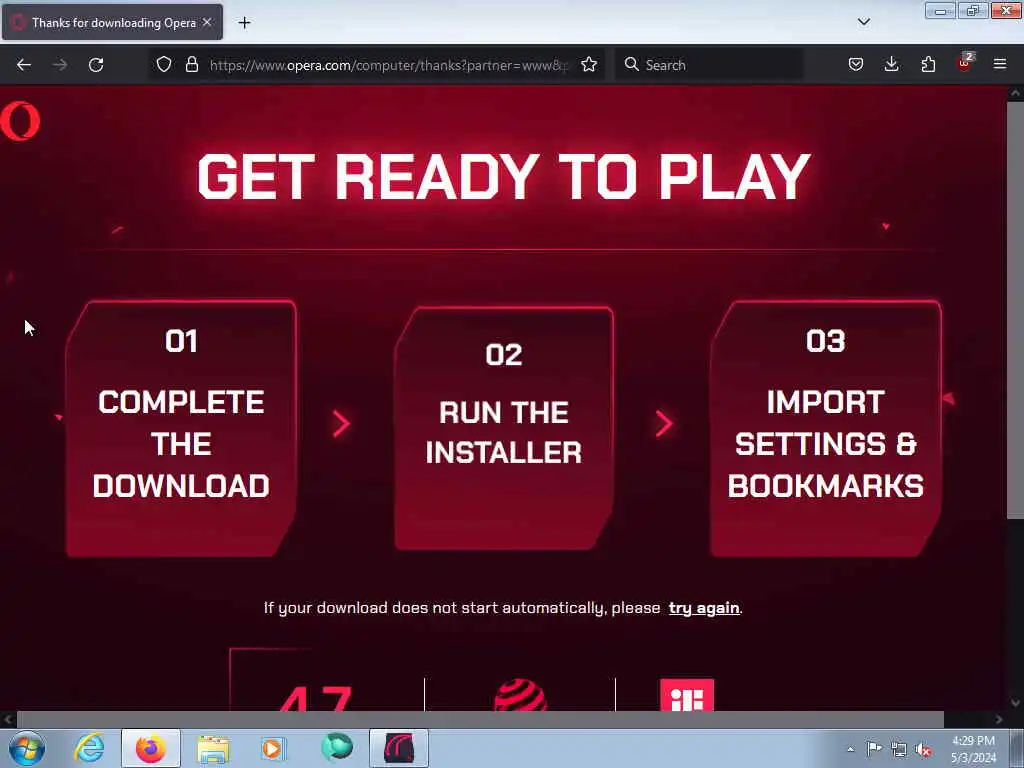
Task: Click the vertical scrollbar thumb
Action: [1015, 310]
